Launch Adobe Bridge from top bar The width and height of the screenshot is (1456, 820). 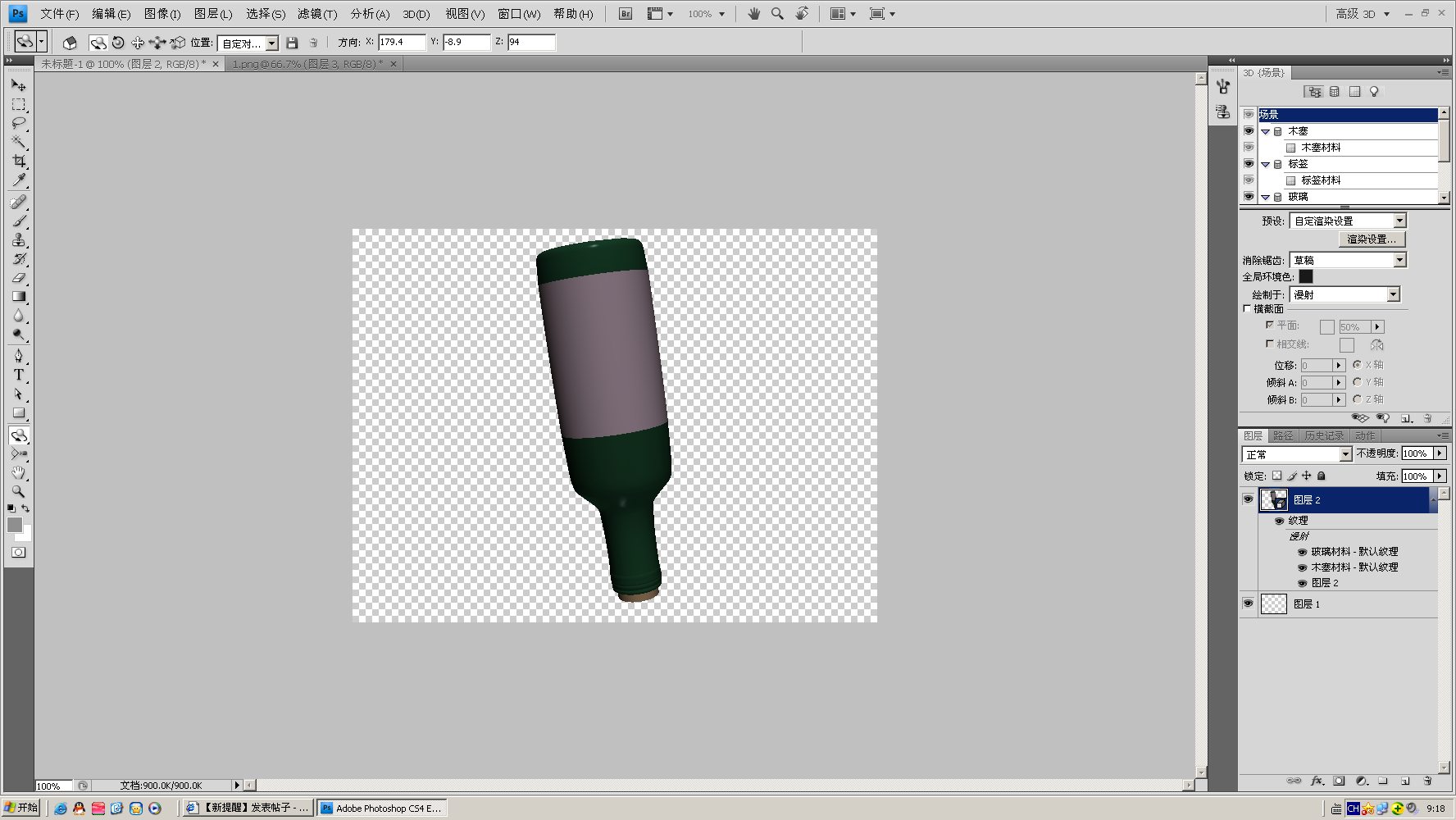(626, 14)
